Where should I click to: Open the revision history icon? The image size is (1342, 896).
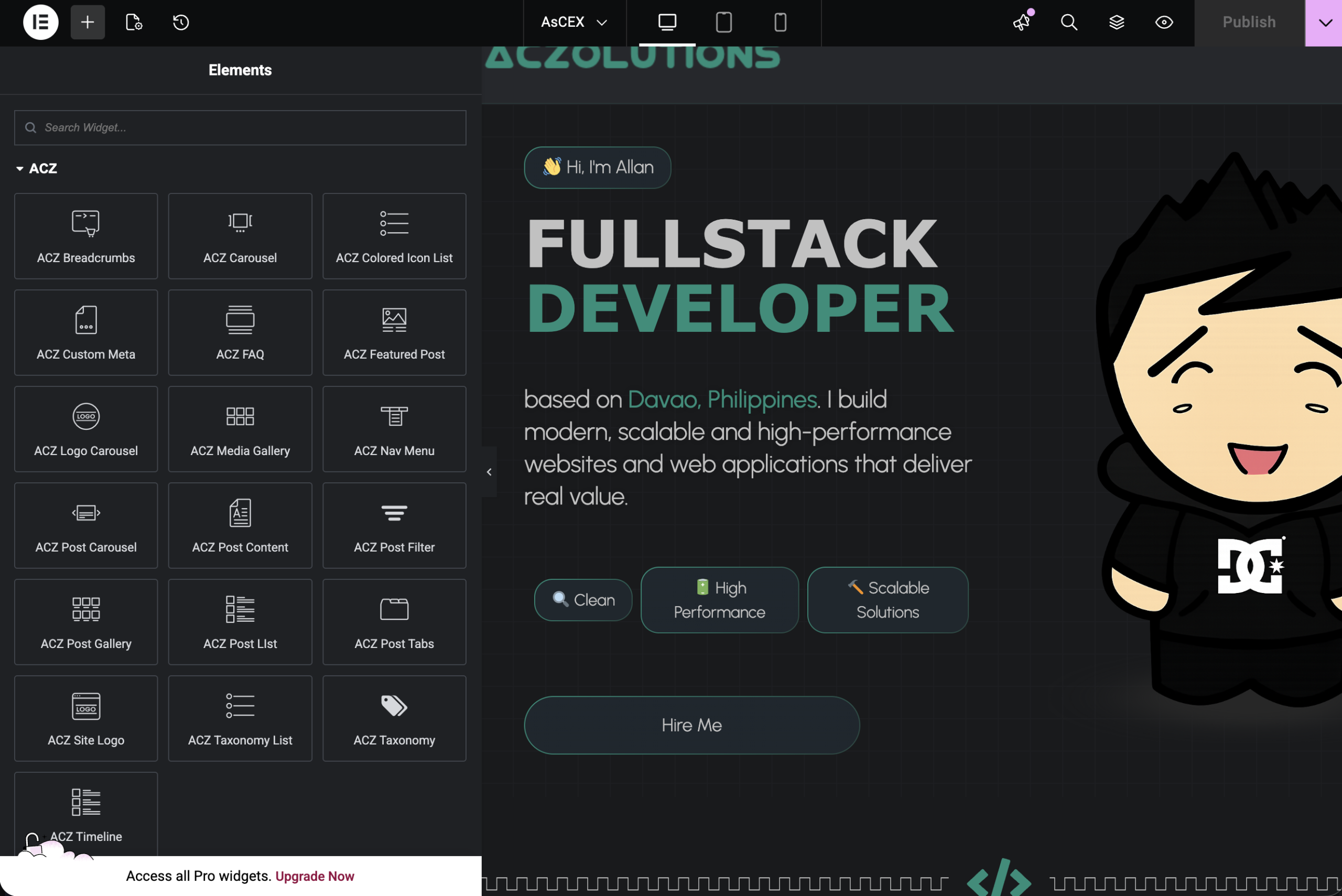coord(181,23)
